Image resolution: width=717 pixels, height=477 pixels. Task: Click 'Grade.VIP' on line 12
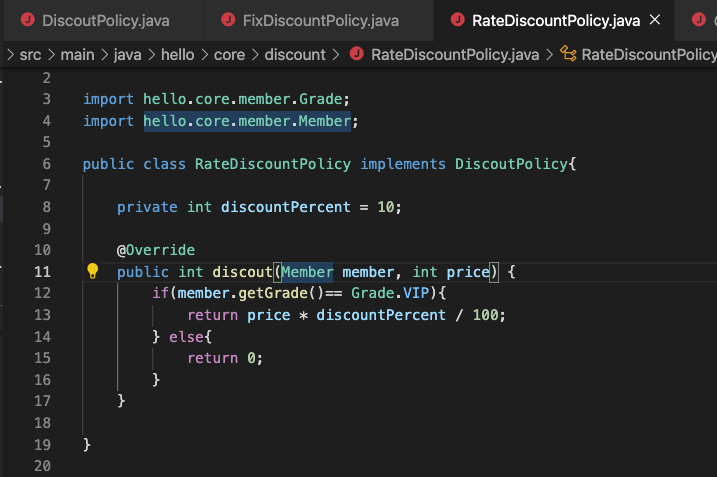[x=391, y=293]
